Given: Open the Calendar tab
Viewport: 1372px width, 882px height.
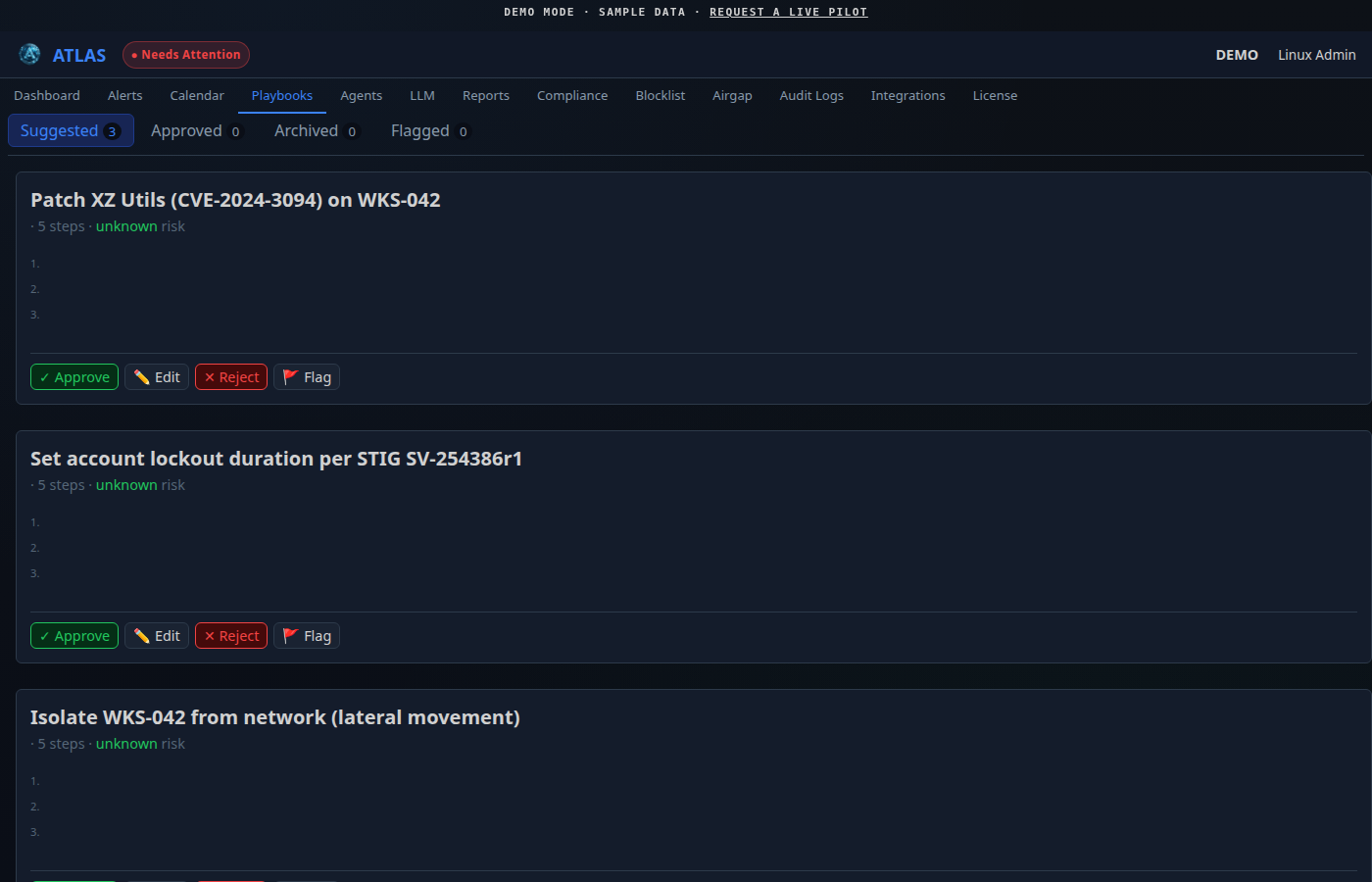Looking at the screenshot, I should click(x=197, y=95).
